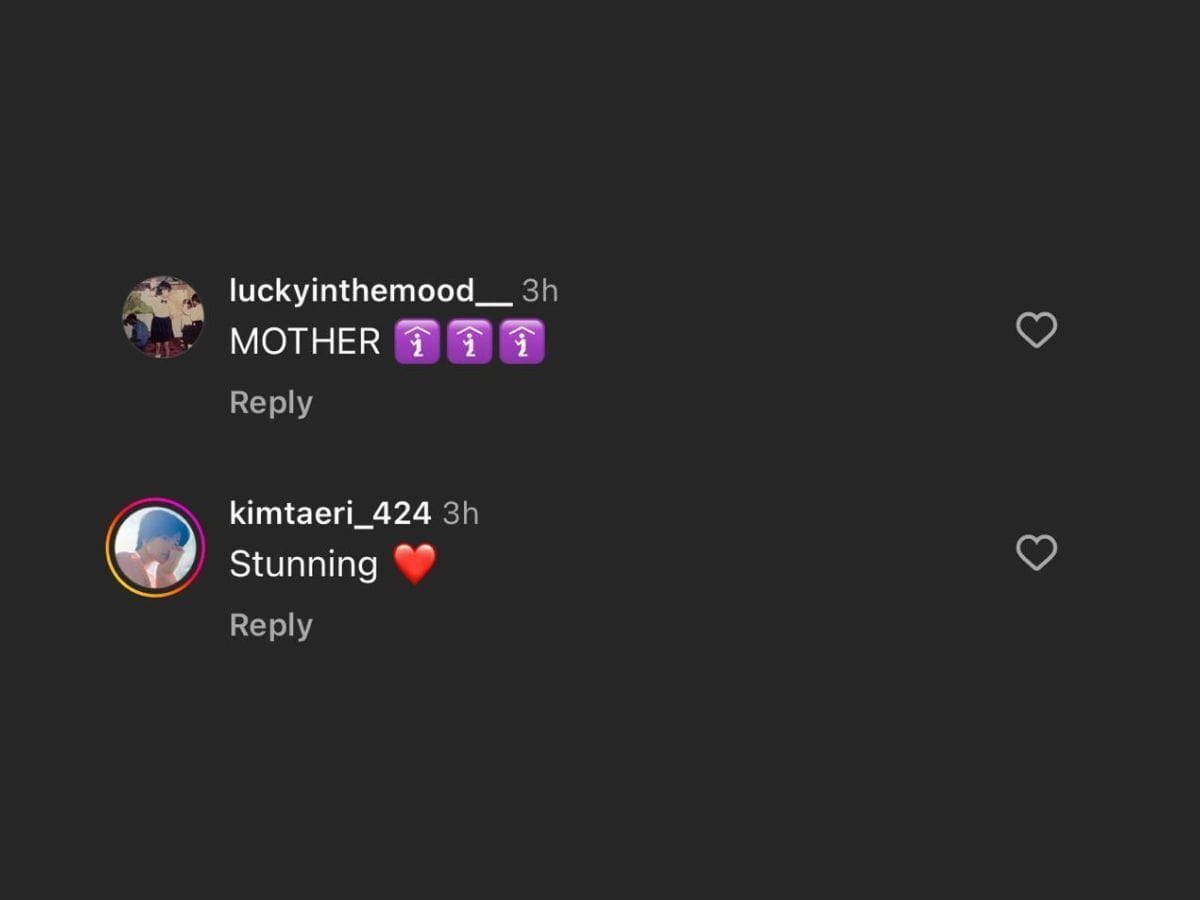
Task: Reply to the Stunning comment
Action: [271, 625]
